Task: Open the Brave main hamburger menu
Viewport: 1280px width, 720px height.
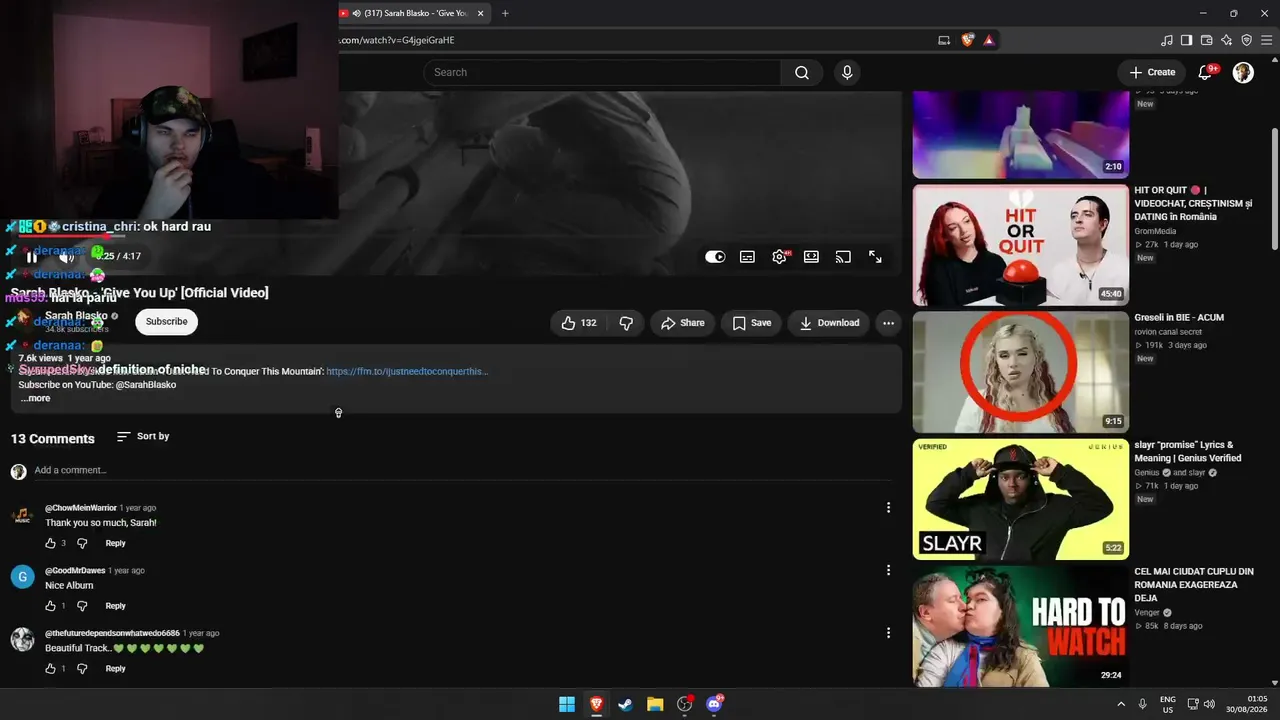Action: 1266,40
